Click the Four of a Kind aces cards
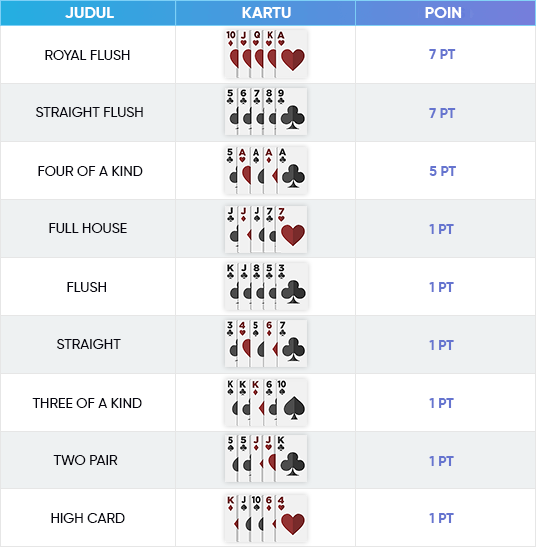Screen dimensions: 536x547 tap(266, 170)
